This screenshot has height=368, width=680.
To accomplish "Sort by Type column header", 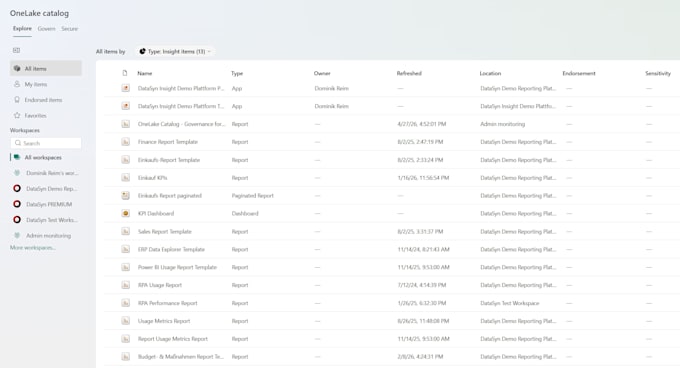I will pyautogui.click(x=237, y=73).
